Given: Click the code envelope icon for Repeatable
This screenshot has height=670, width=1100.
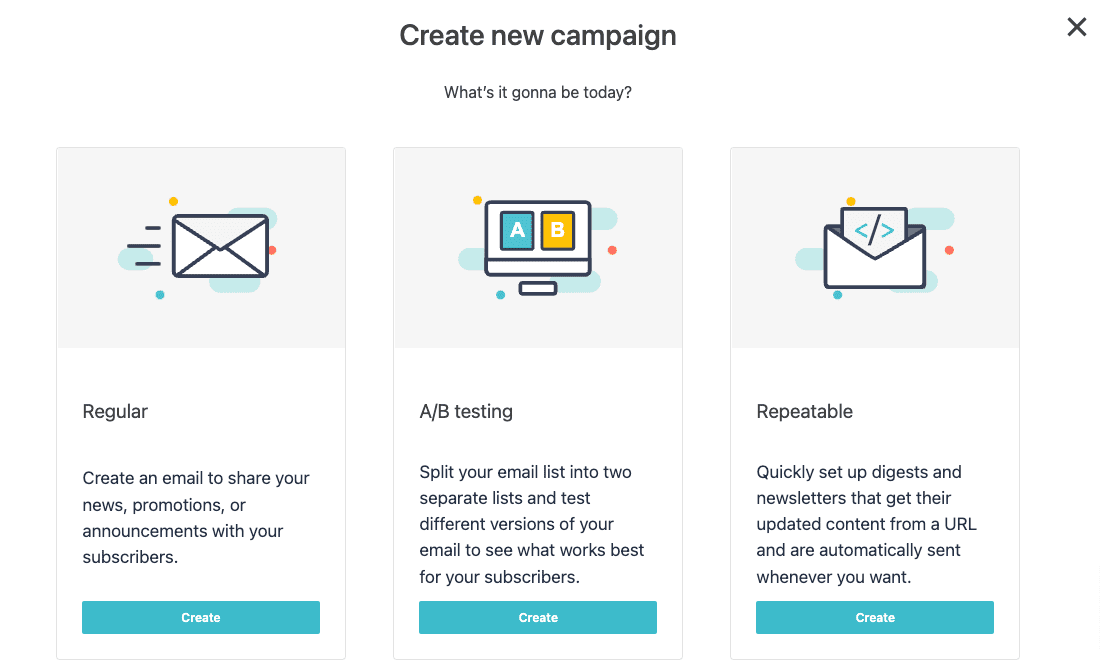Looking at the screenshot, I should pos(875,250).
